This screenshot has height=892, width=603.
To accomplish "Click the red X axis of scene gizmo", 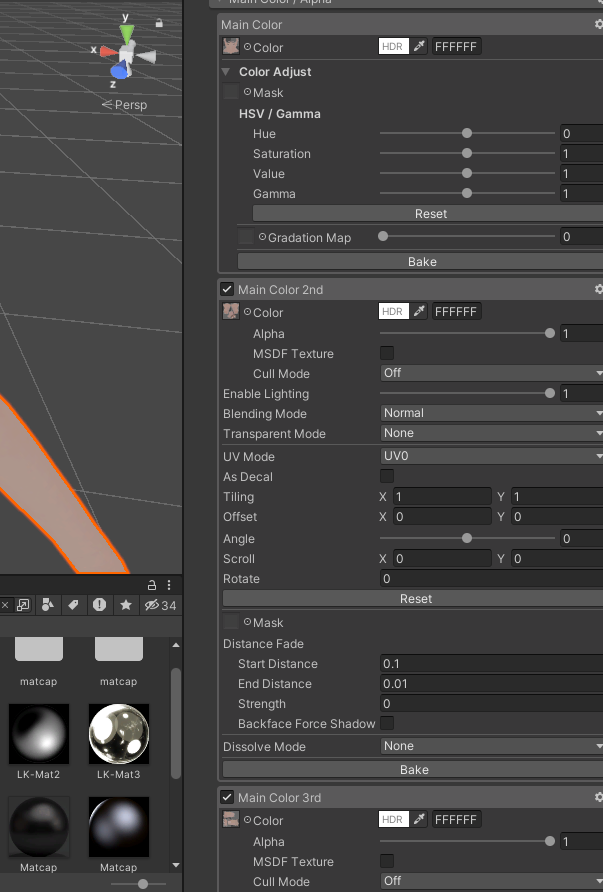I will [108, 52].
